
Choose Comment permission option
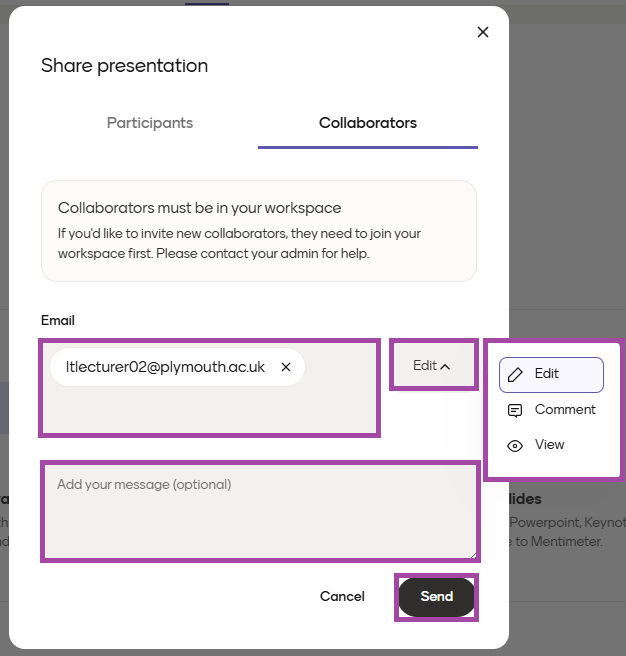pyautogui.click(x=551, y=410)
